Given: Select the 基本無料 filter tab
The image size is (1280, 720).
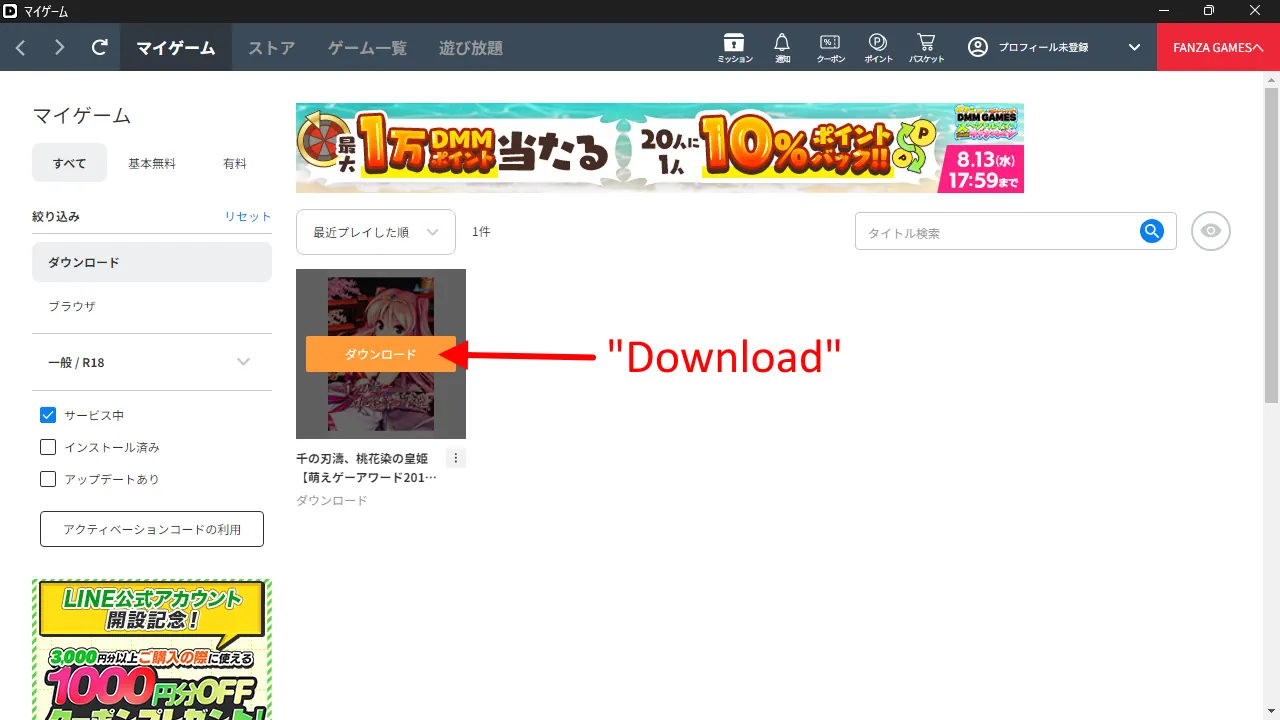Looking at the screenshot, I should 152,163.
